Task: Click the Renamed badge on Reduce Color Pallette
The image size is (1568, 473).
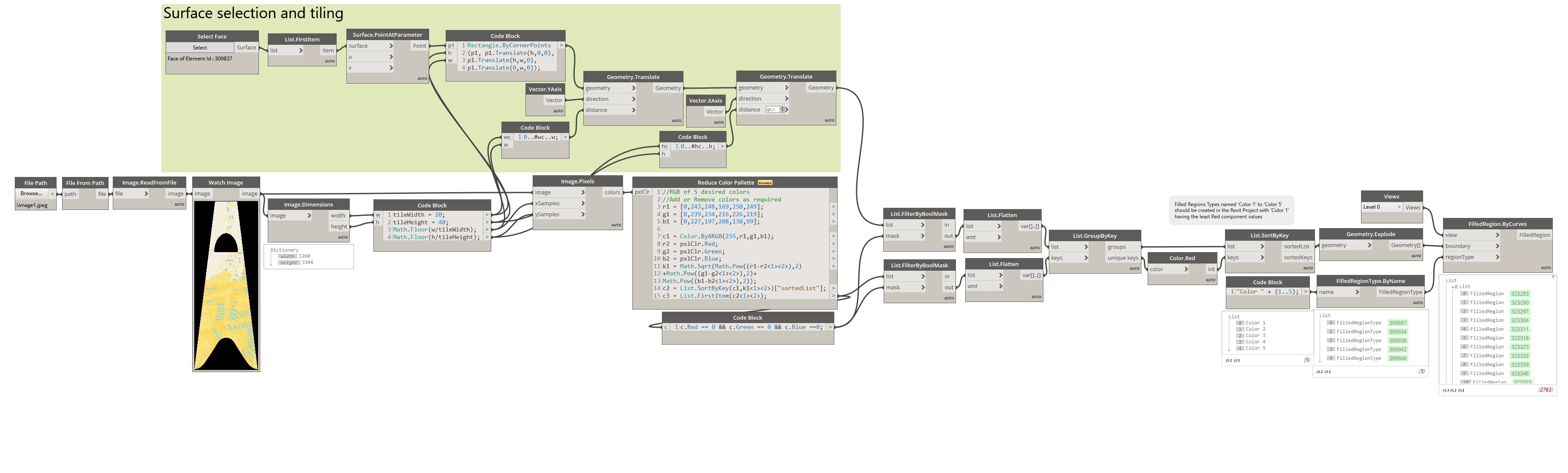Action: [765, 182]
